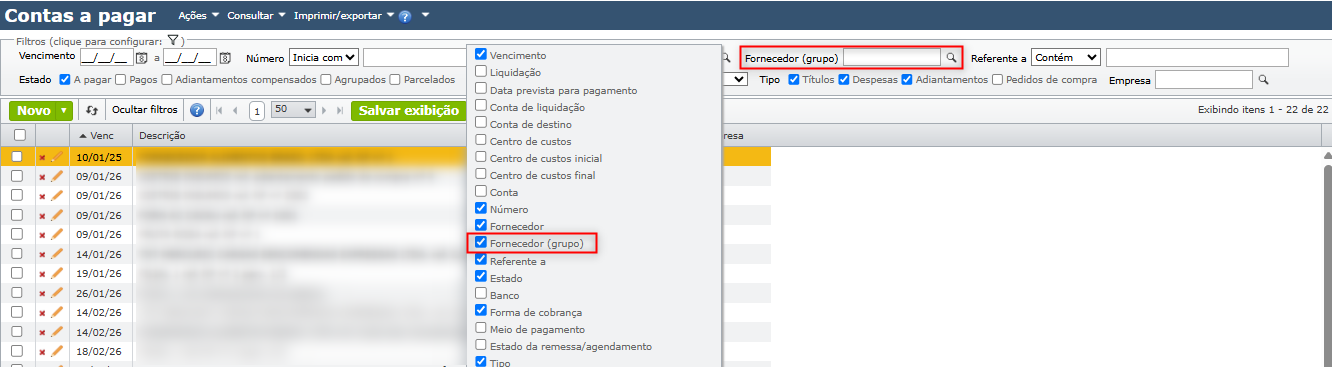Open the Referente a 'Contém' dropdown
Screen dimensions: 1332x367
[1066, 58]
